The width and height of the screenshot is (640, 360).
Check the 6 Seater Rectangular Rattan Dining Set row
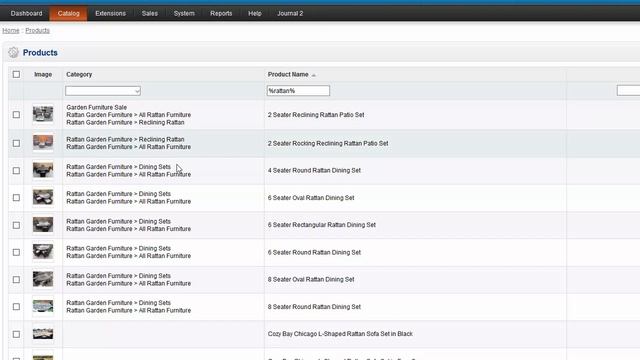click(x=16, y=225)
